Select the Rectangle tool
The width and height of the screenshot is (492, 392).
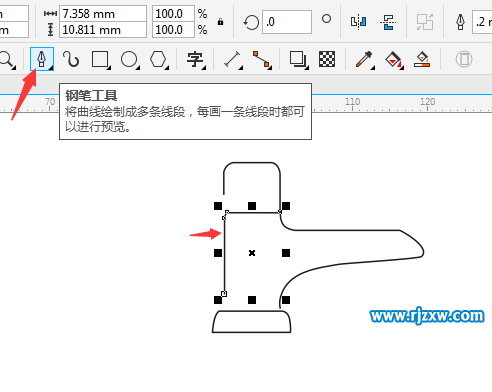[101, 60]
